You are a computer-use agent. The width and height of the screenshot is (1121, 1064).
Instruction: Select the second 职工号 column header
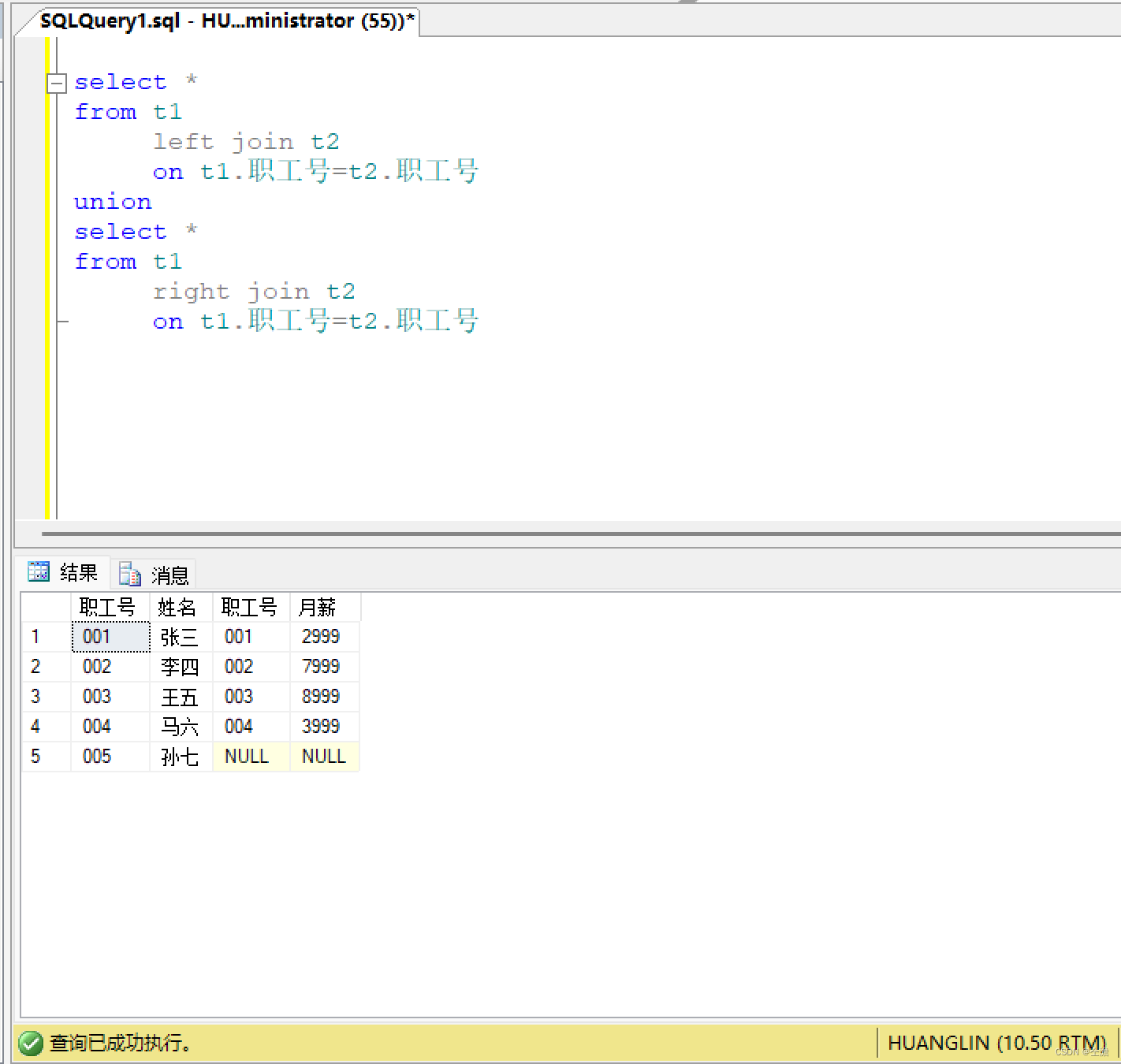251,607
